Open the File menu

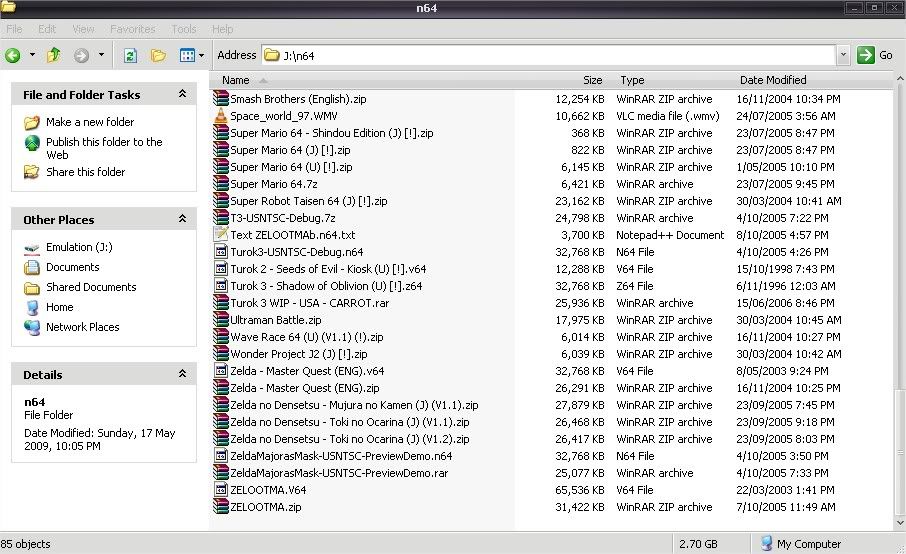(14, 29)
